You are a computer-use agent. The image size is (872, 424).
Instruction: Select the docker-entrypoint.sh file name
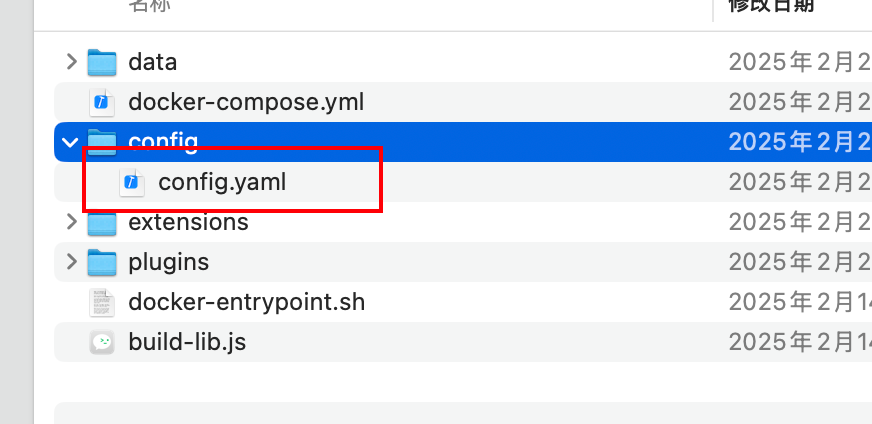246,302
